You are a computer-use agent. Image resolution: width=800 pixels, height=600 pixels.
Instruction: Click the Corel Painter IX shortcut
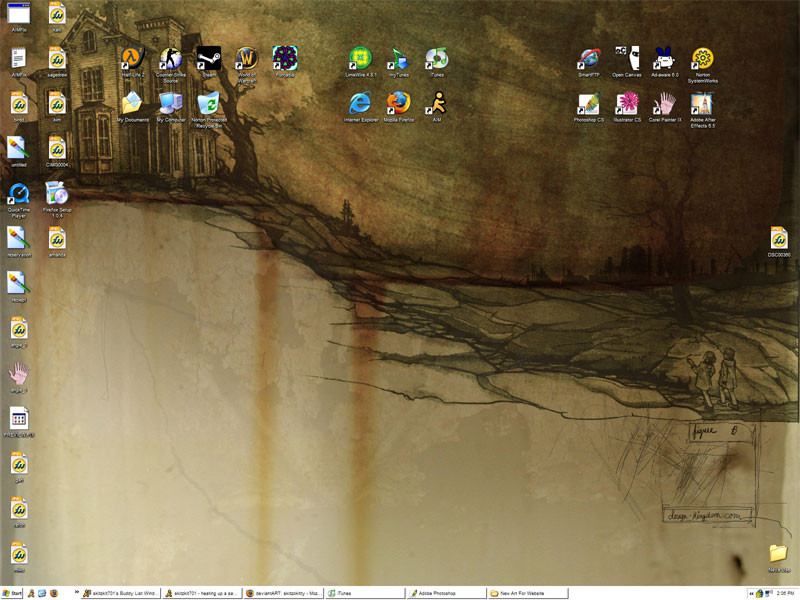(664, 104)
